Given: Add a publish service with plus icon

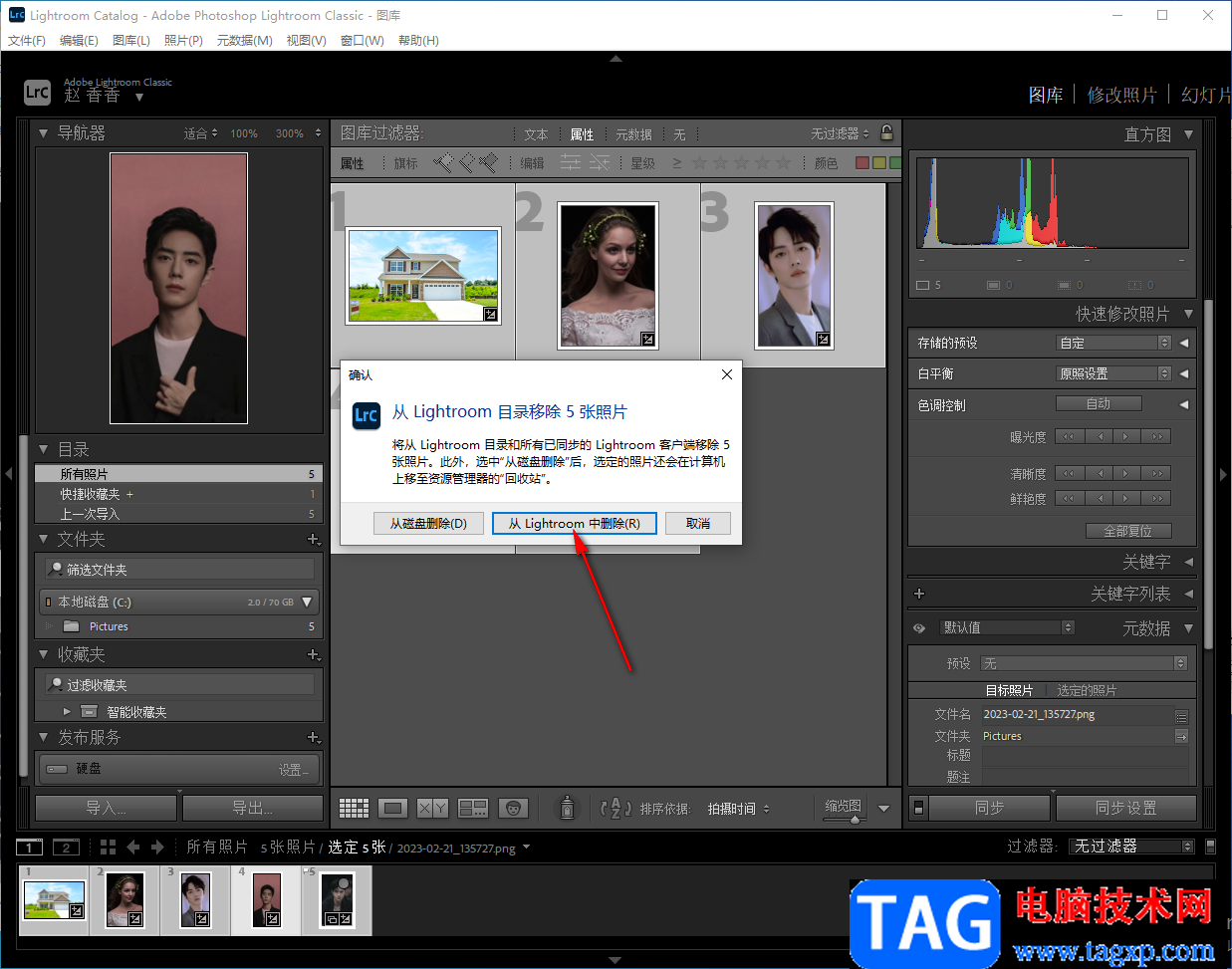Looking at the screenshot, I should tap(313, 737).
